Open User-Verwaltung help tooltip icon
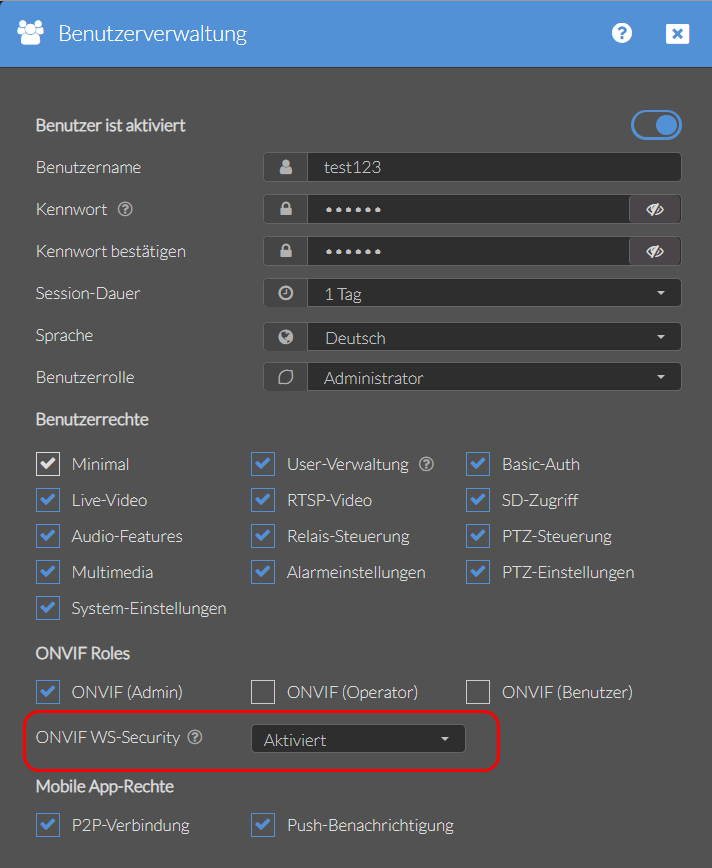 point(426,464)
